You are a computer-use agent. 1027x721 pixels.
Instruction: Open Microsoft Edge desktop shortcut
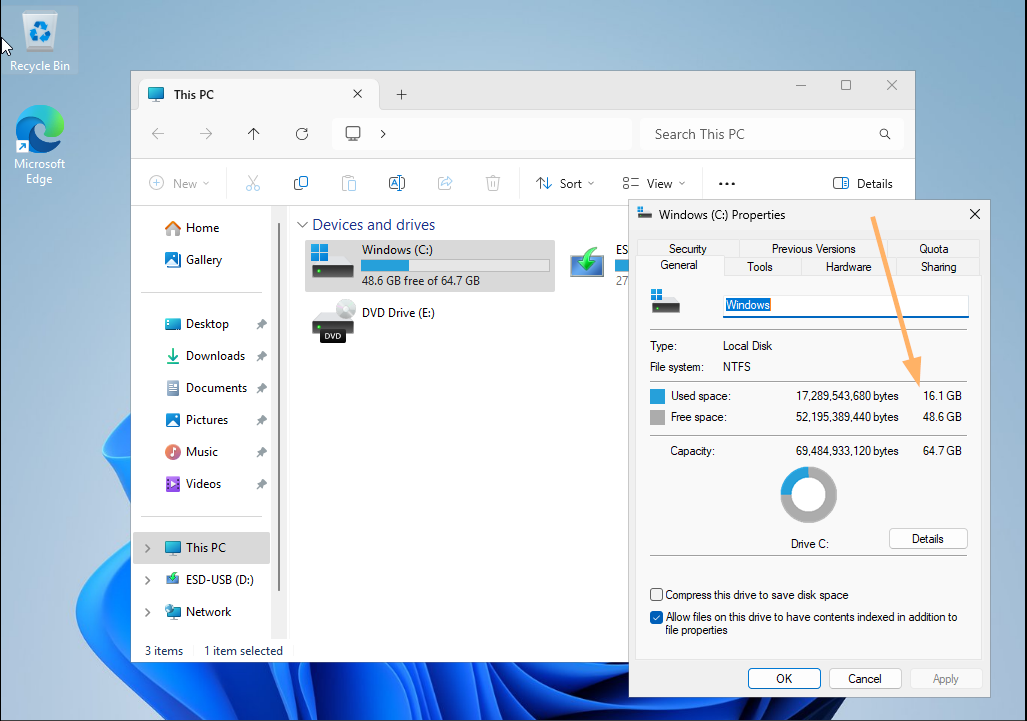click(x=39, y=145)
